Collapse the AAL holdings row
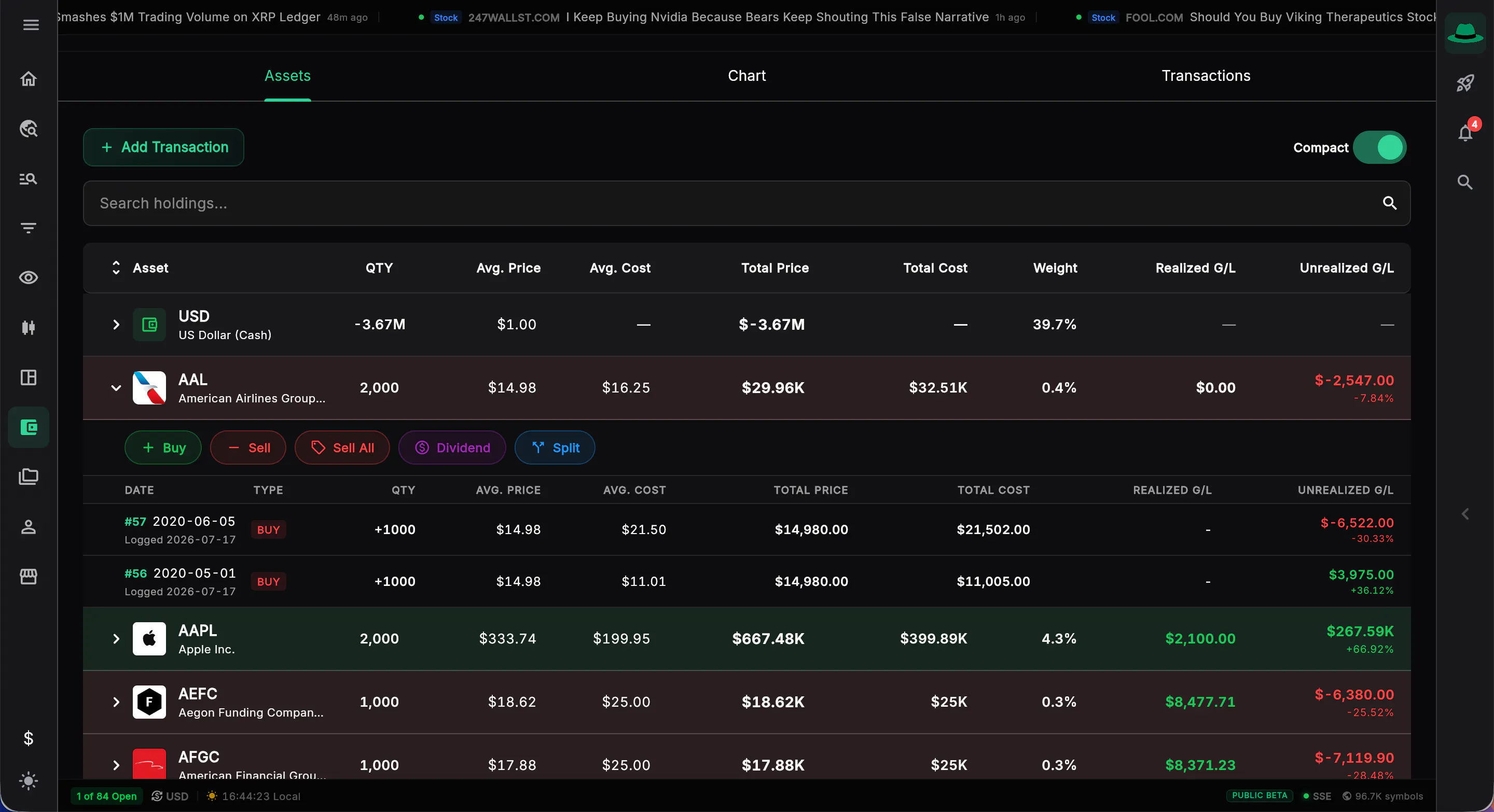The height and width of the screenshot is (812, 1494). coord(116,388)
